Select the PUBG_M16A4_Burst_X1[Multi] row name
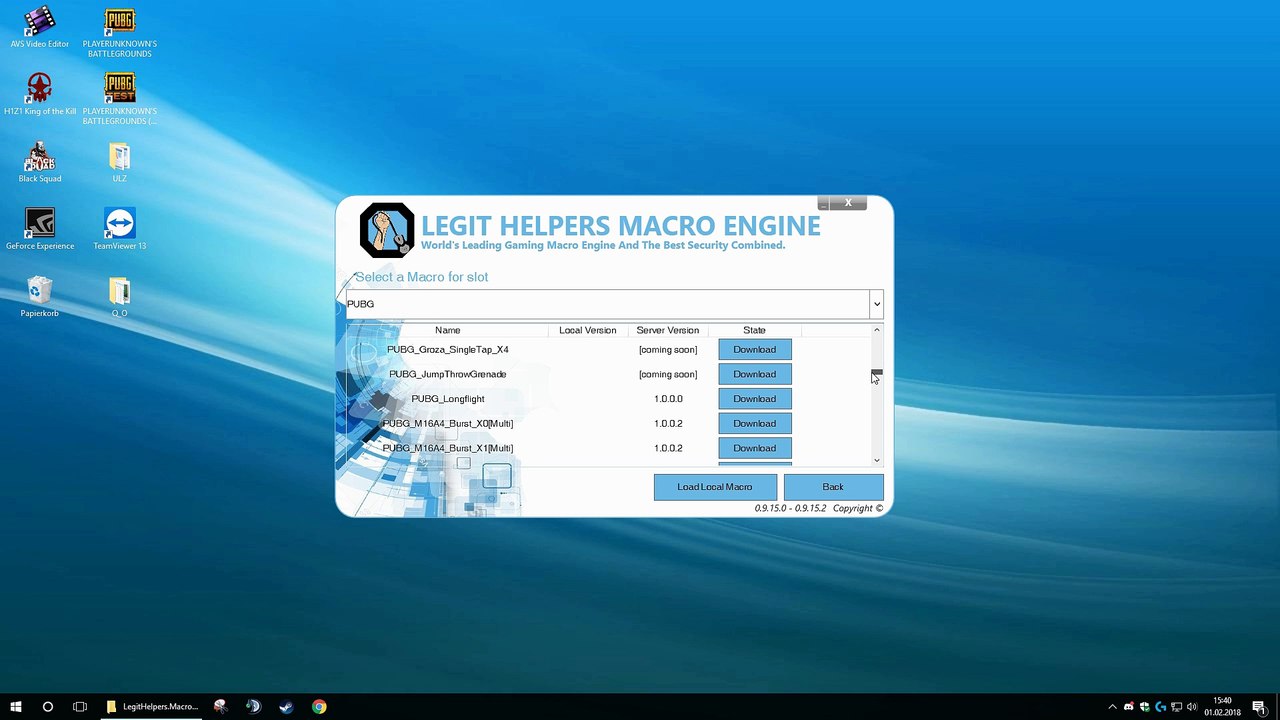 click(x=448, y=448)
